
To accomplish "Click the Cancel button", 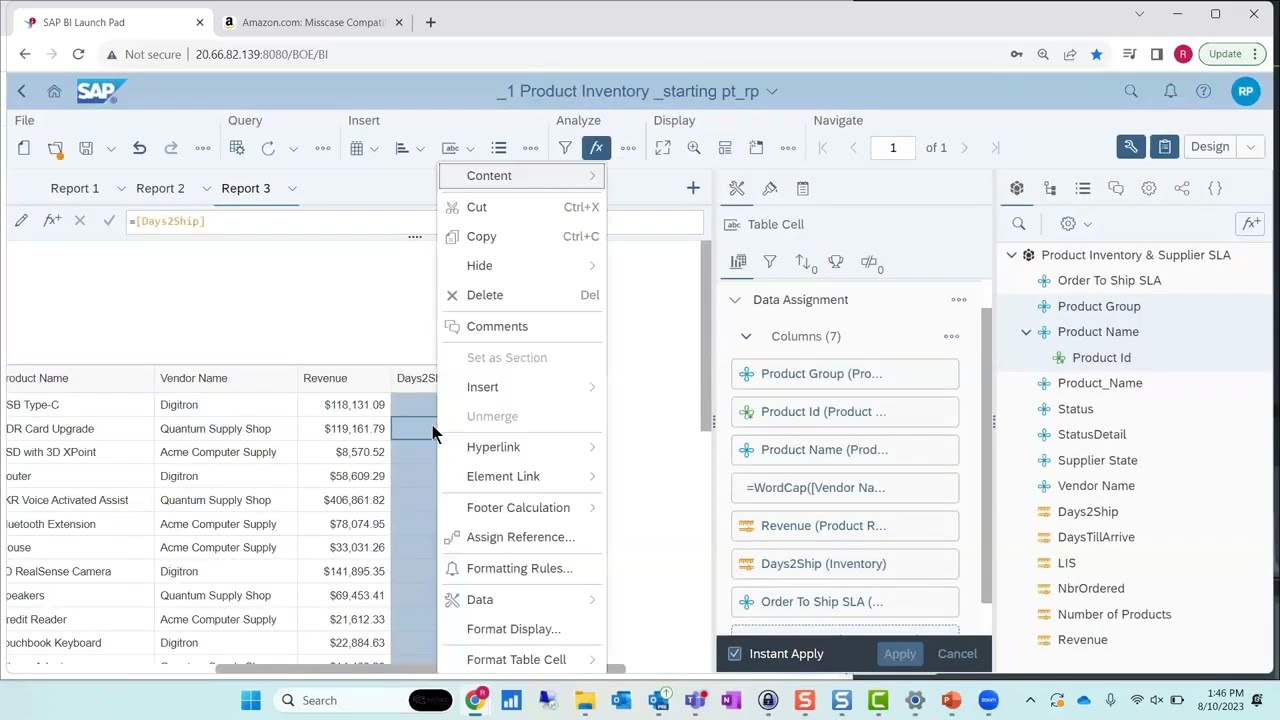I will click(x=957, y=654).
